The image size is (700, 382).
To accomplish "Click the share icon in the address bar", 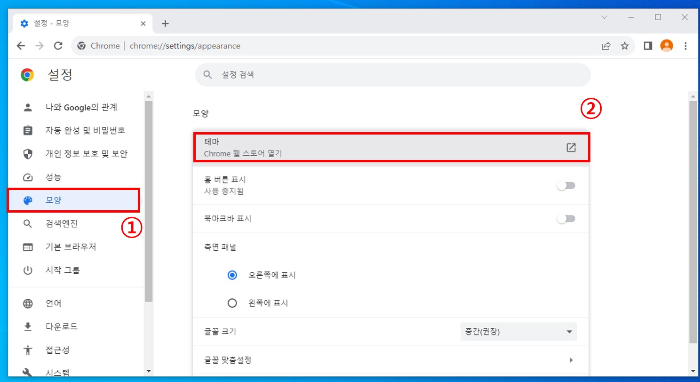I will [x=606, y=46].
